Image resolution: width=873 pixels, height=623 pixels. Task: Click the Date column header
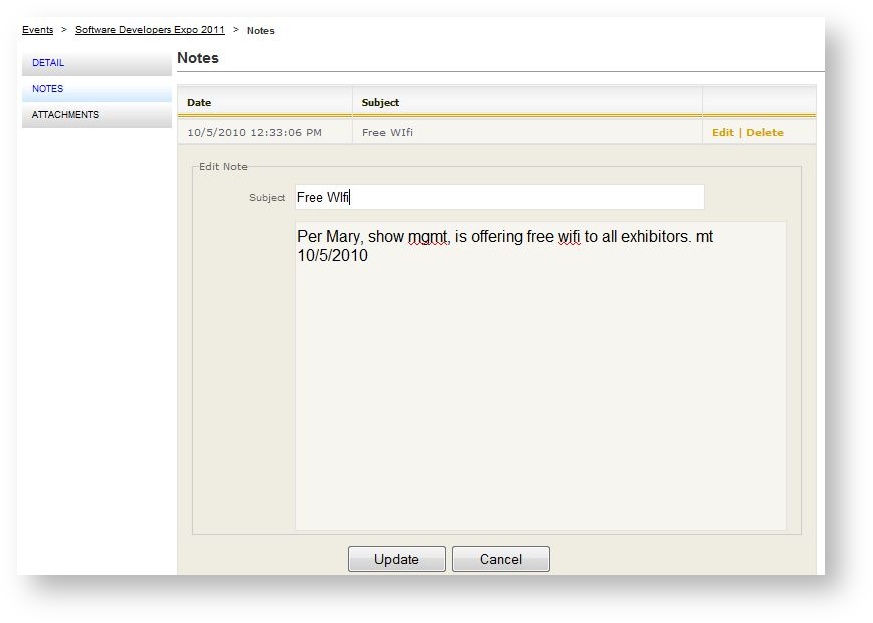coord(199,103)
